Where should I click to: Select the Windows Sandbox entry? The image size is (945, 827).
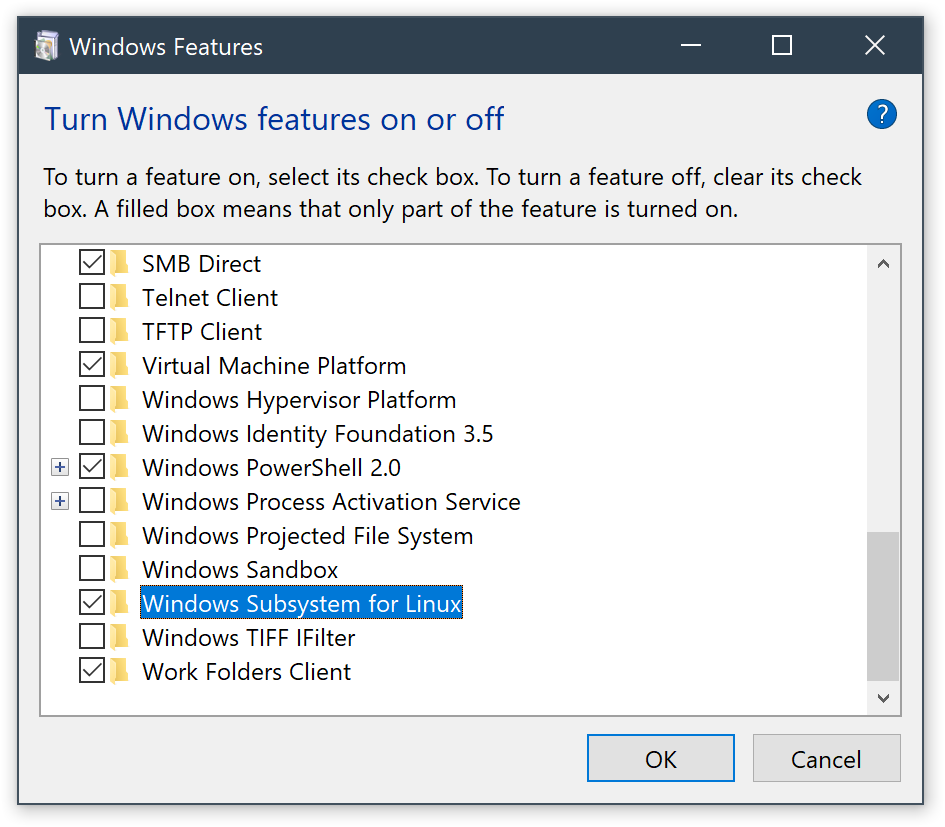(240, 570)
